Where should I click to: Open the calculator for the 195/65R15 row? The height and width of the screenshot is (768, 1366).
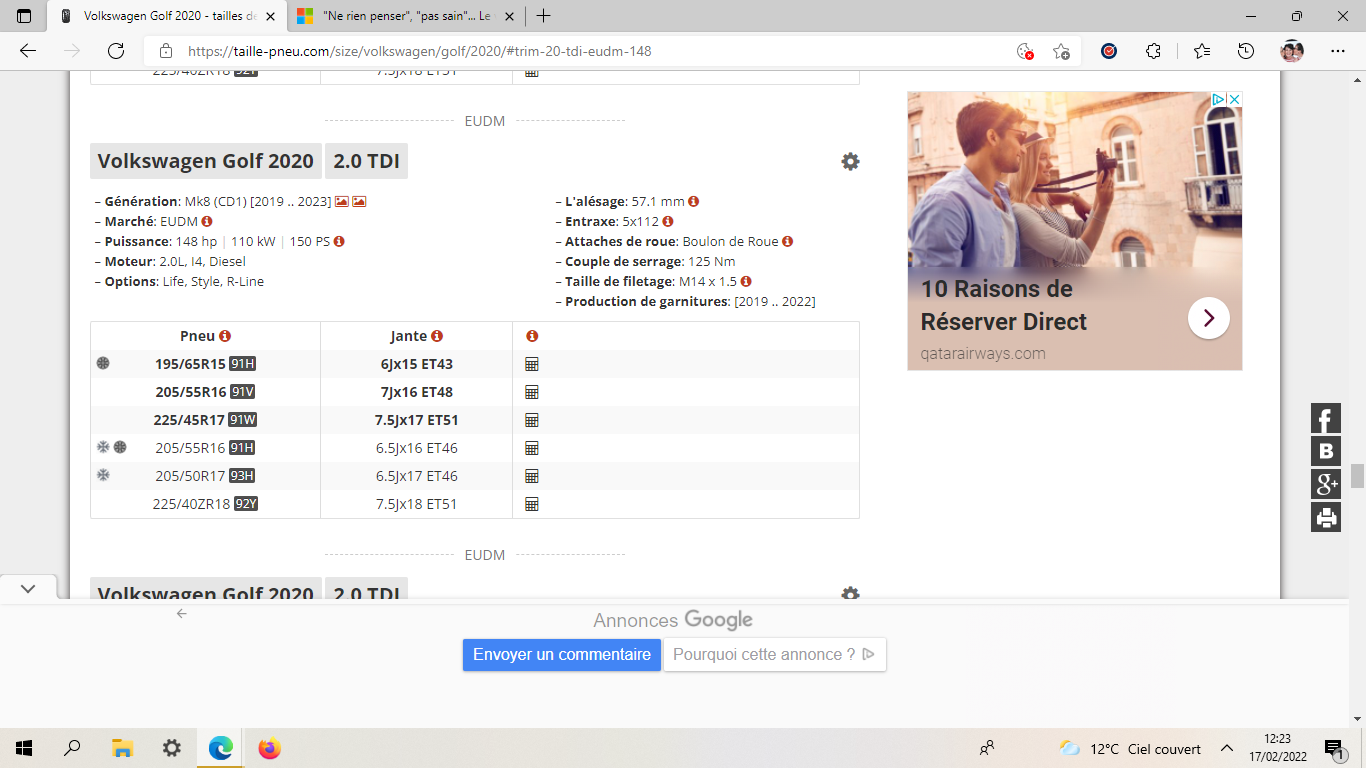tap(532, 364)
